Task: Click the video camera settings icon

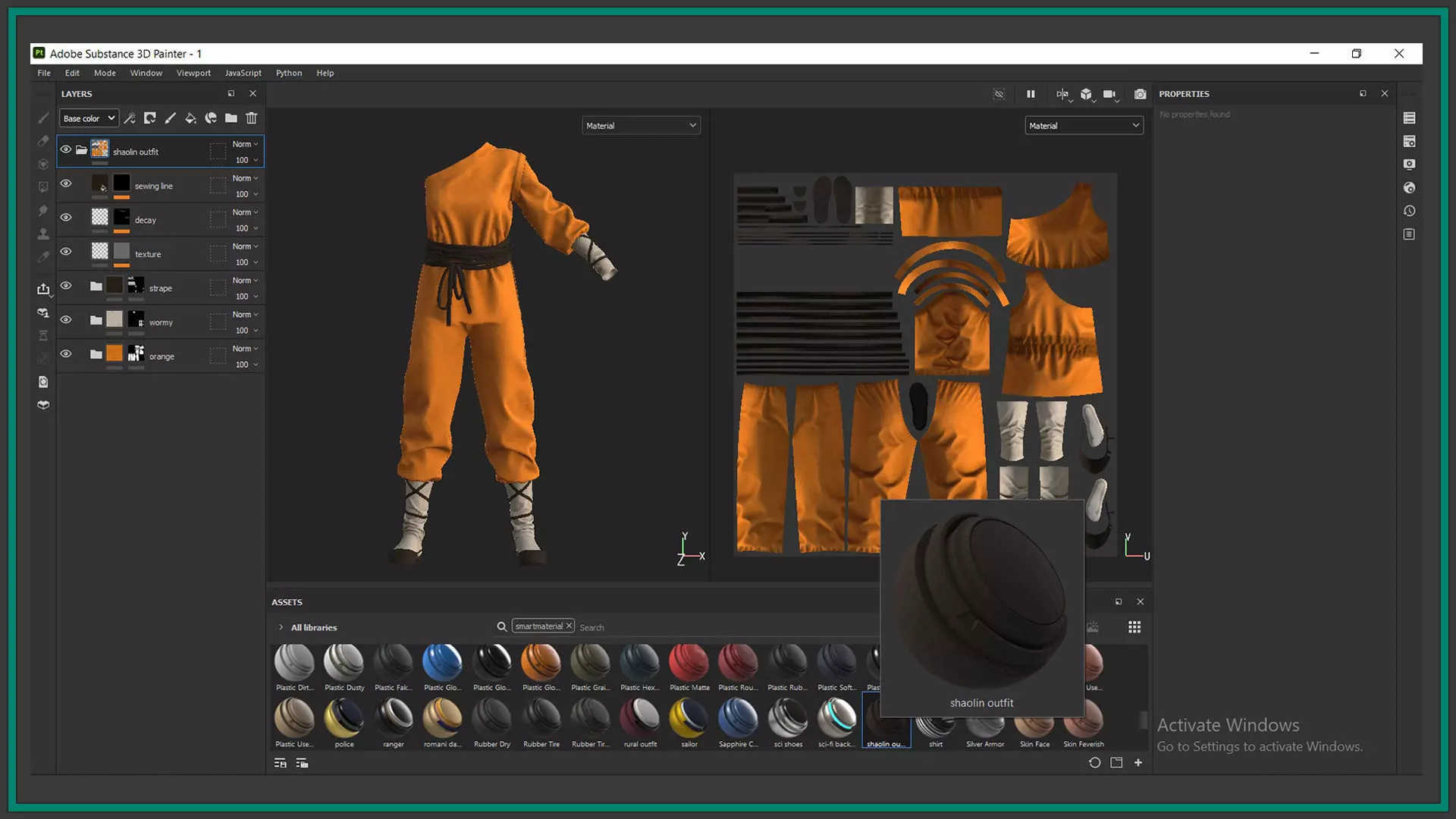Action: pyautogui.click(x=1110, y=94)
